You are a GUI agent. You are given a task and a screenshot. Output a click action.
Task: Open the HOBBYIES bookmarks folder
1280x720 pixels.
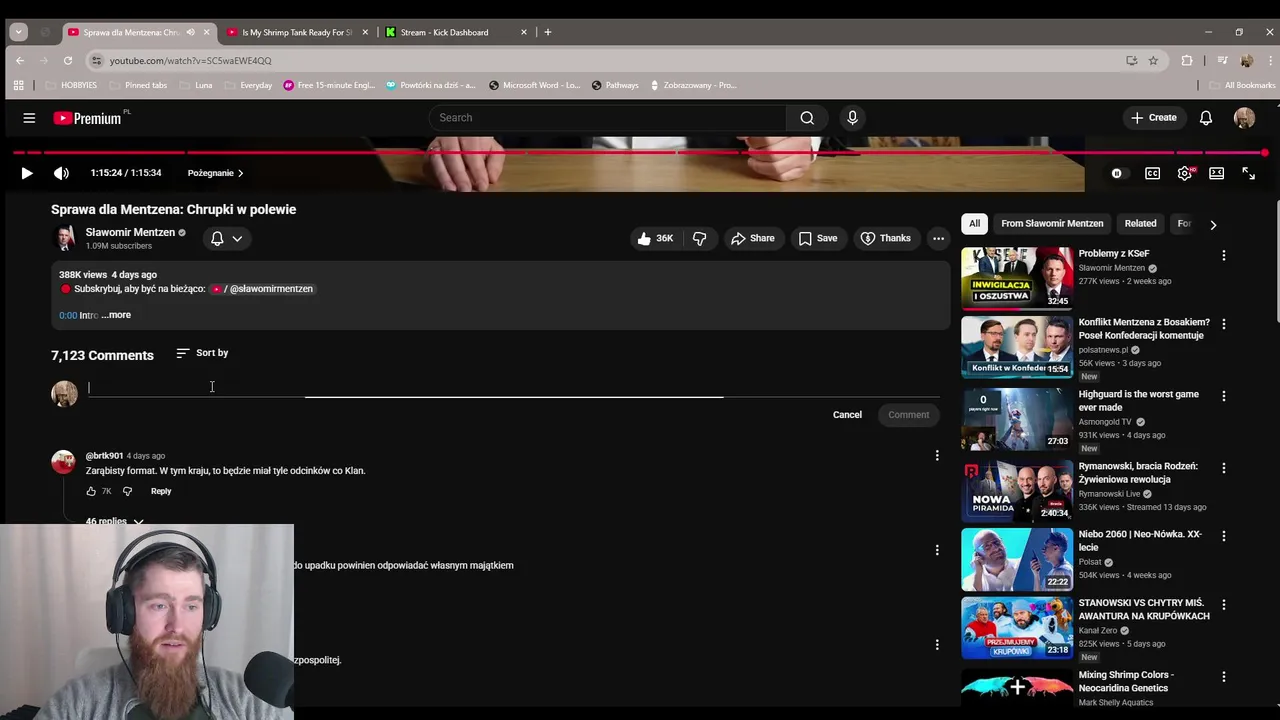pyautogui.click(x=70, y=85)
